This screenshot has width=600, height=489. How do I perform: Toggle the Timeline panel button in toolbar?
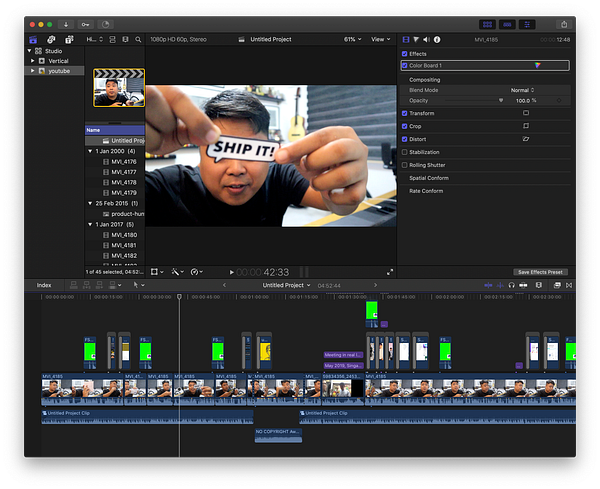(507, 24)
